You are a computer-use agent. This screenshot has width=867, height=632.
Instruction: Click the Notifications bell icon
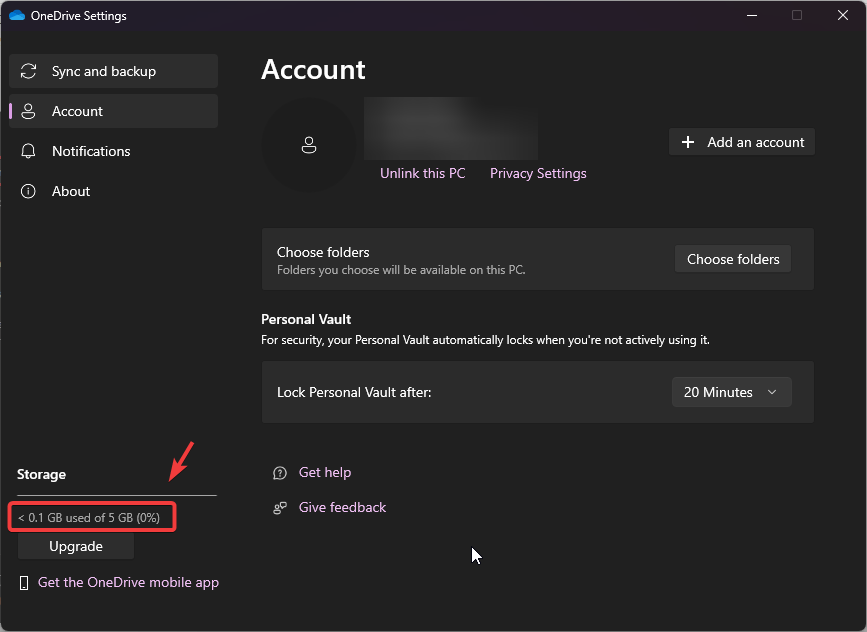[29, 152]
